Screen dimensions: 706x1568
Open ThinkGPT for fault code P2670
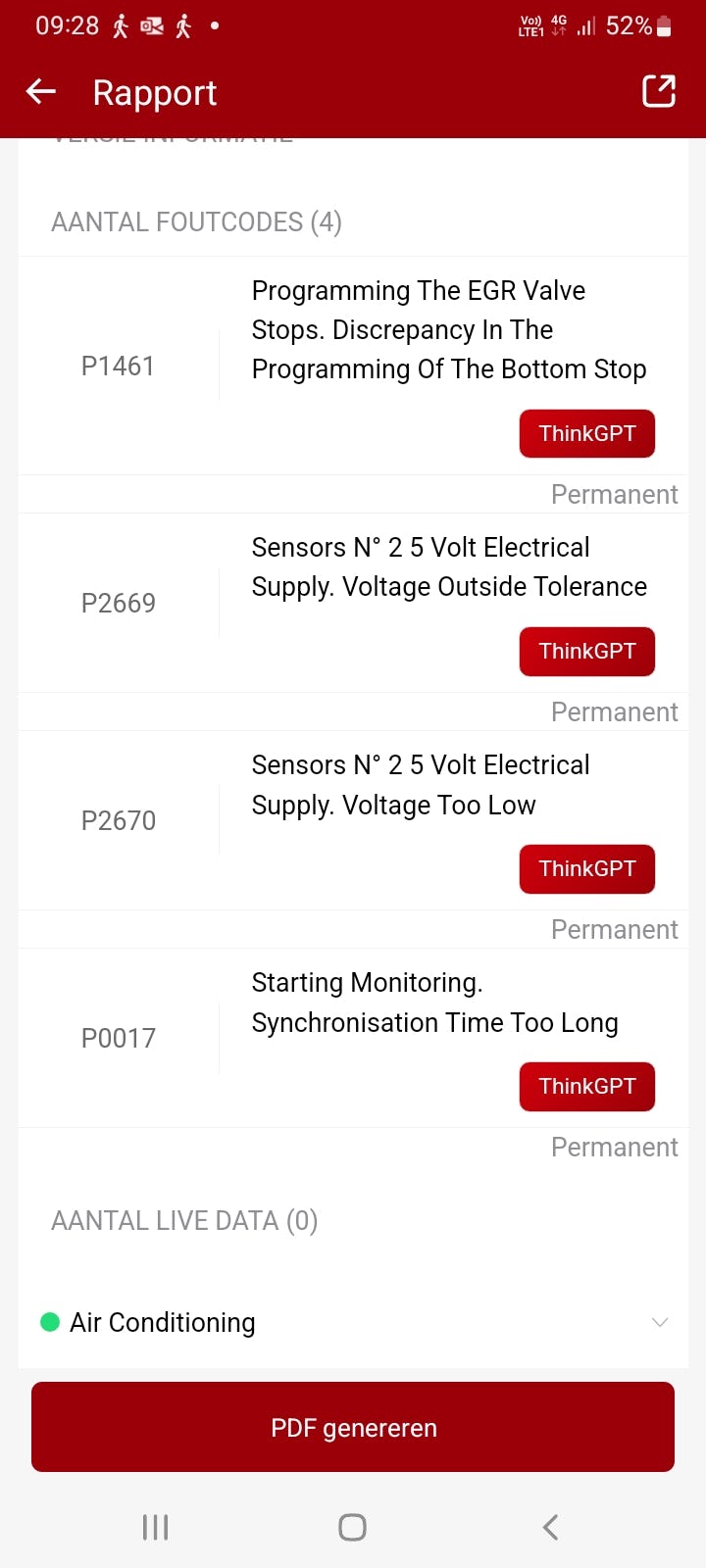586,868
